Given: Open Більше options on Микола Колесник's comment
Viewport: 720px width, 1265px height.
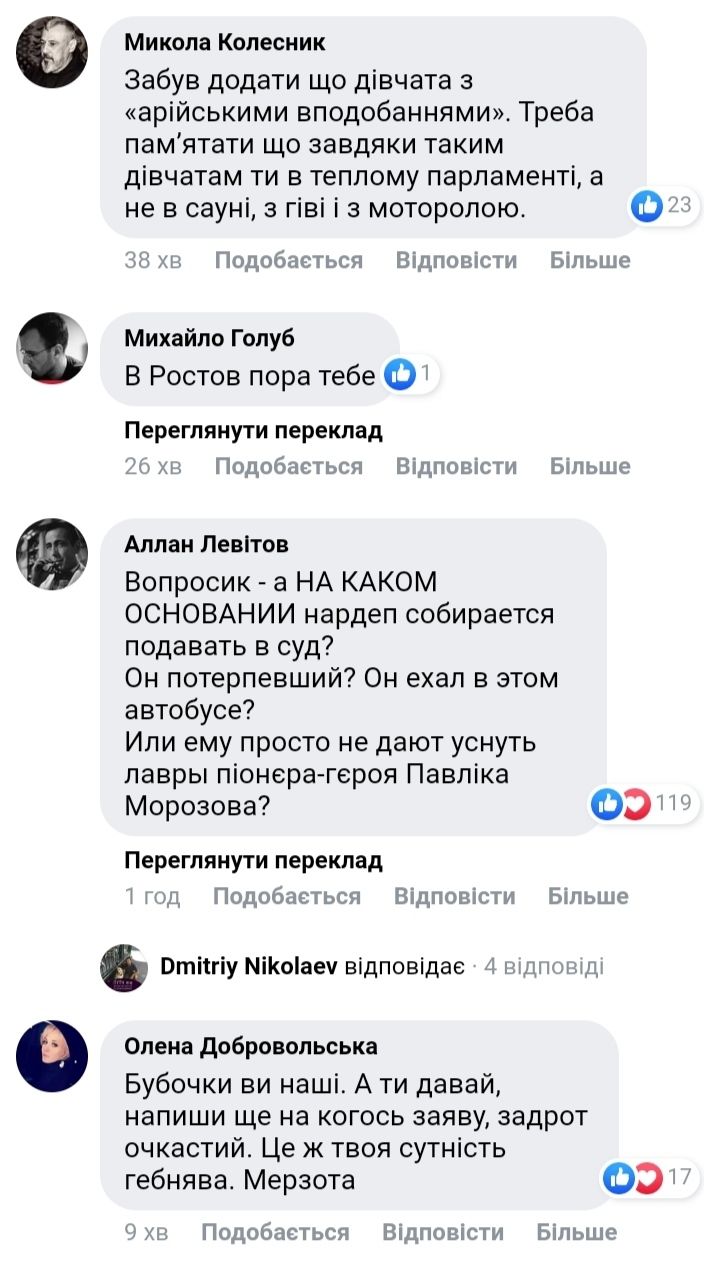Looking at the screenshot, I should [x=590, y=260].
